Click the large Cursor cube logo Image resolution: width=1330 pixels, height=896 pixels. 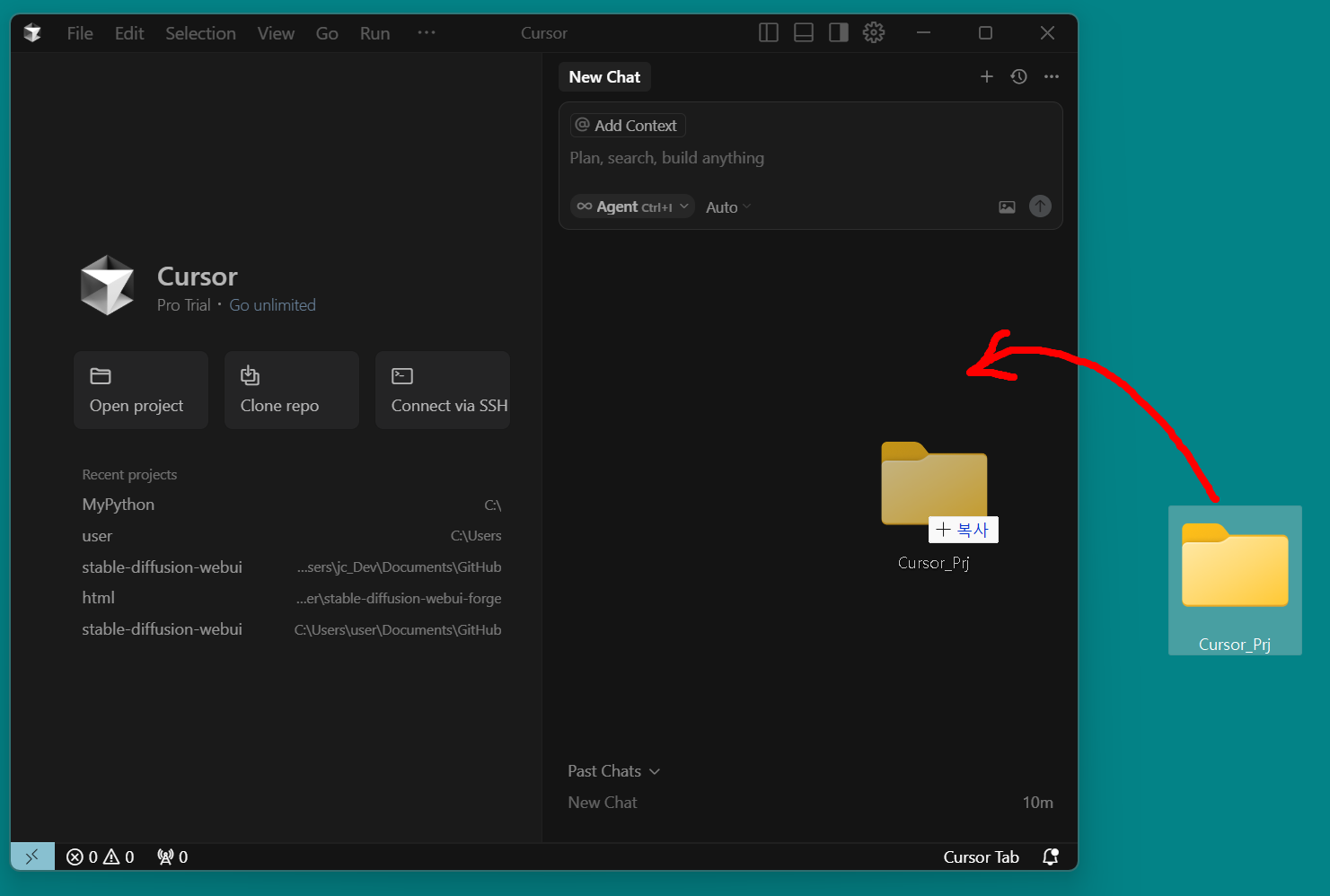click(108, 285)
